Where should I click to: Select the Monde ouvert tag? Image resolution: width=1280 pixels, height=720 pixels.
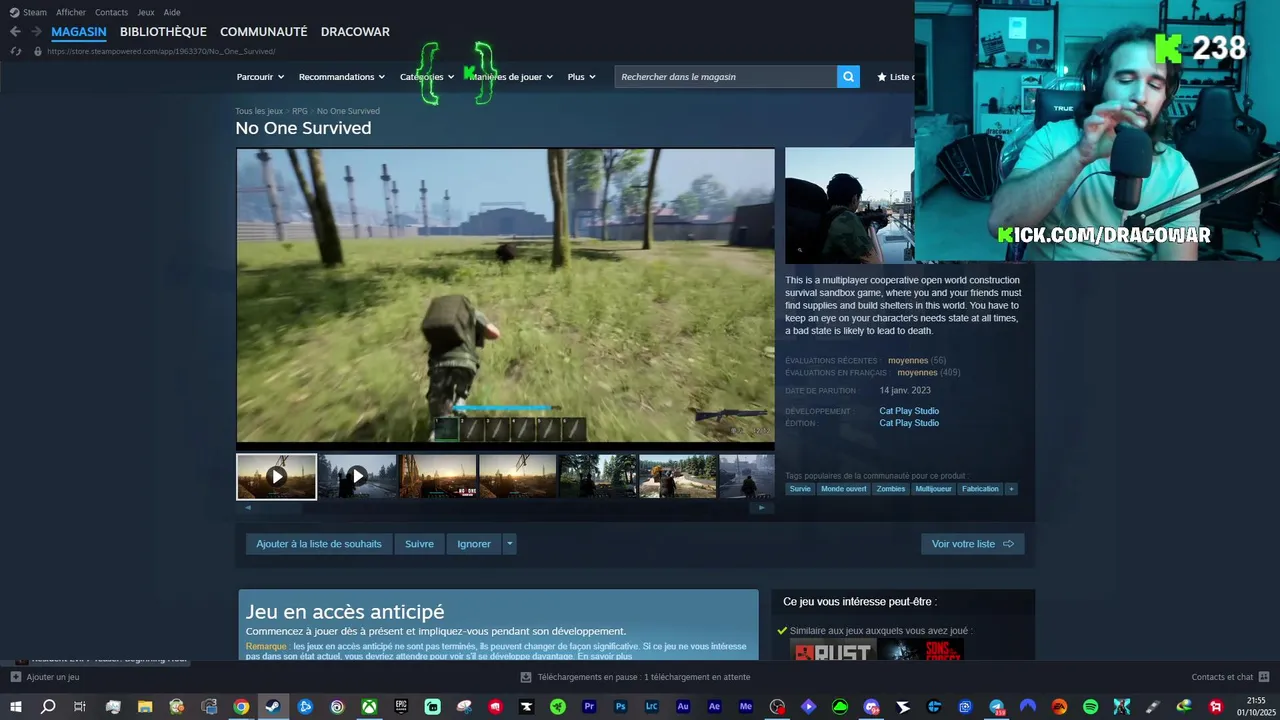tap(843, 489)
